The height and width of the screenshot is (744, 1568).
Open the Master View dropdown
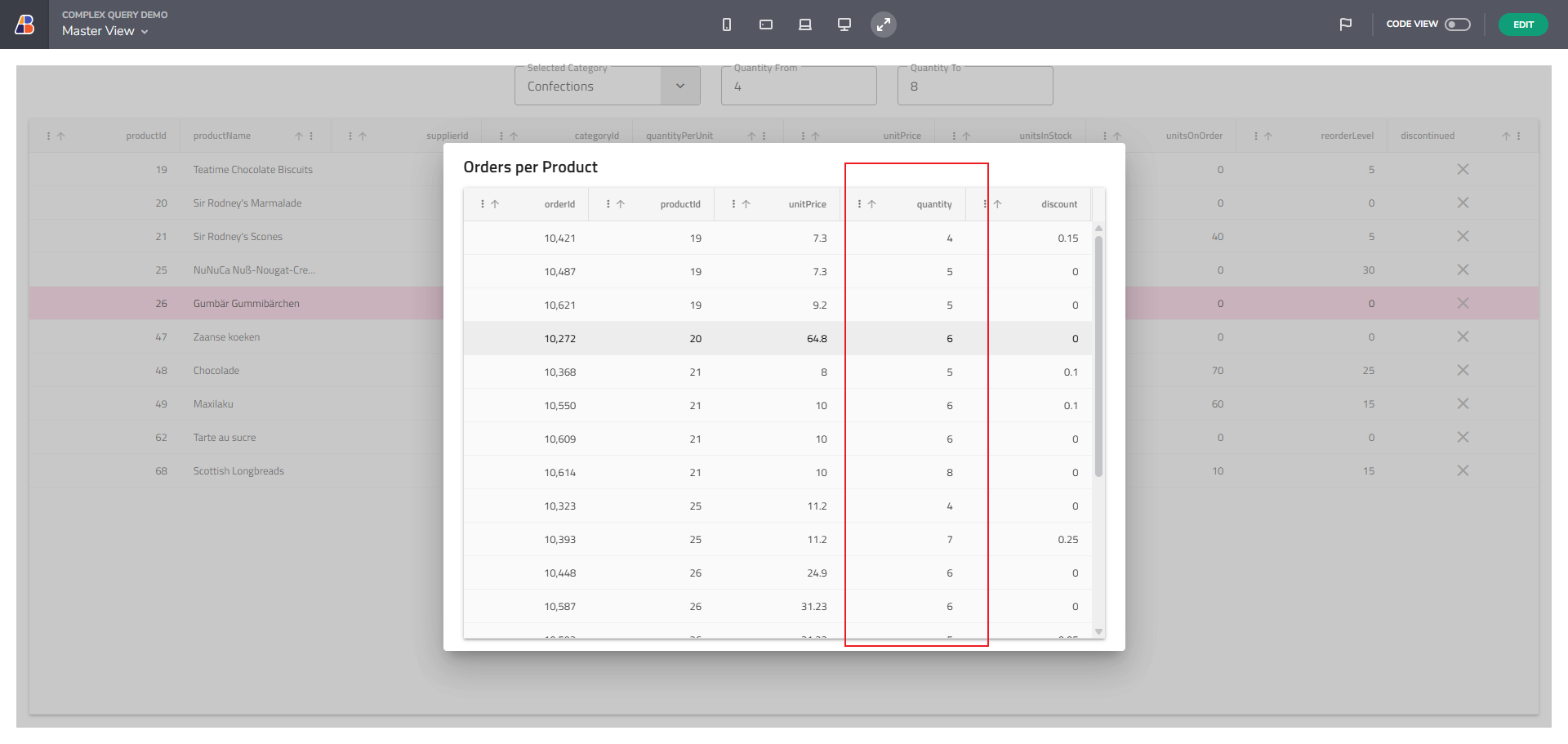pos(105,31)
